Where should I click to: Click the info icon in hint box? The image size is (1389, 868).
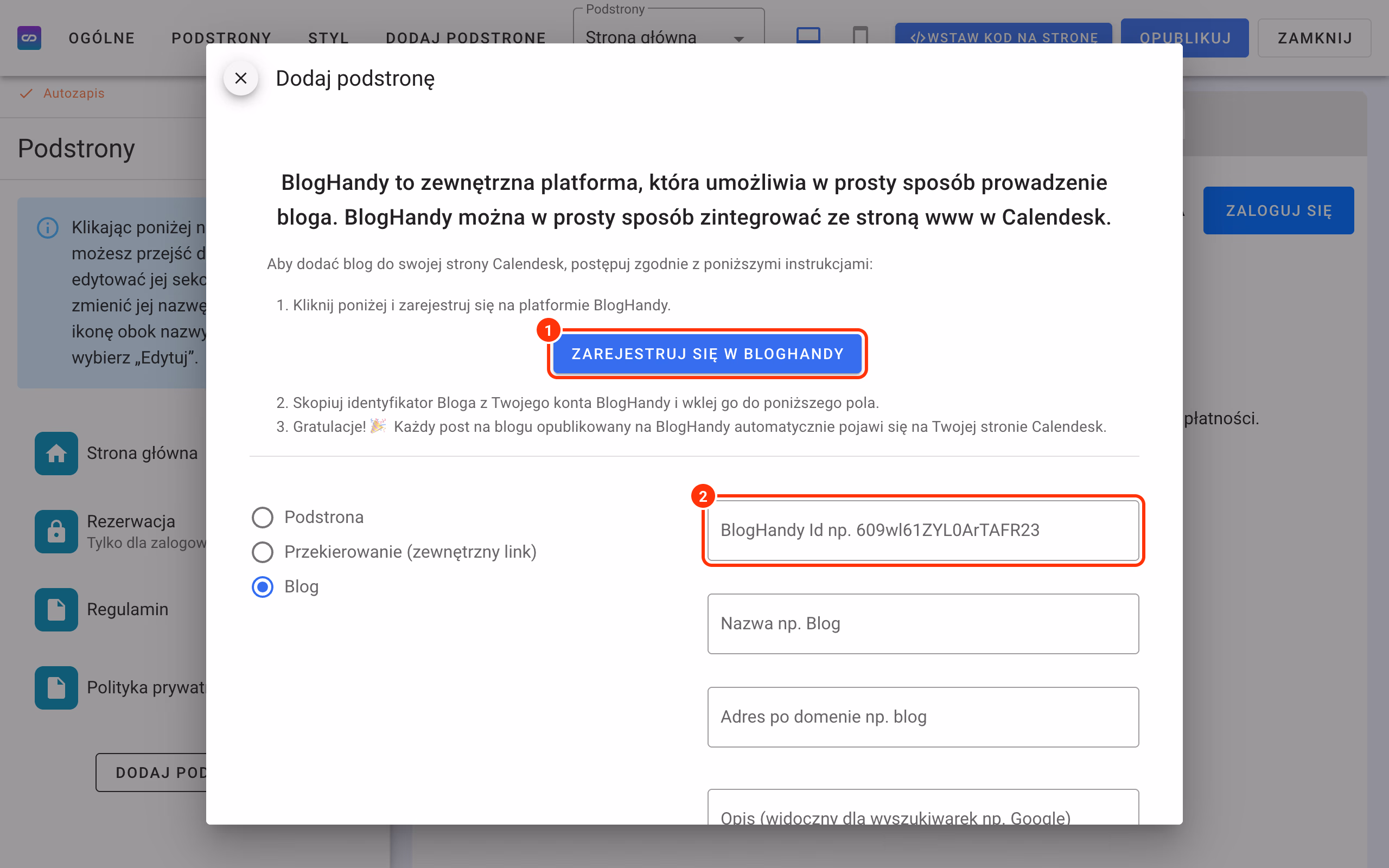[x=48, y=227]
